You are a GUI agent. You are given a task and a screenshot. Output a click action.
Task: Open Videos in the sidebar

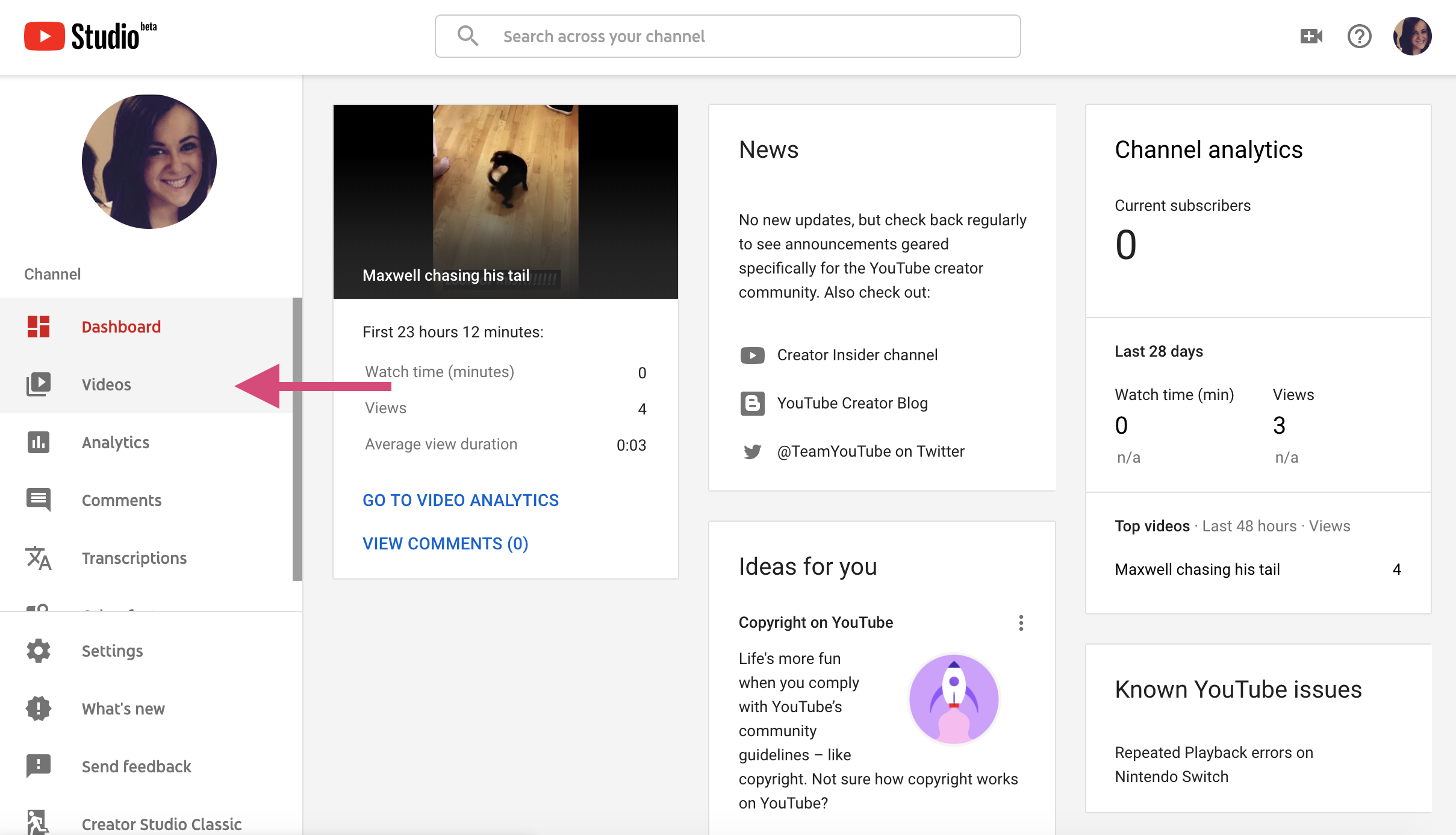click(x=146, y=384)
